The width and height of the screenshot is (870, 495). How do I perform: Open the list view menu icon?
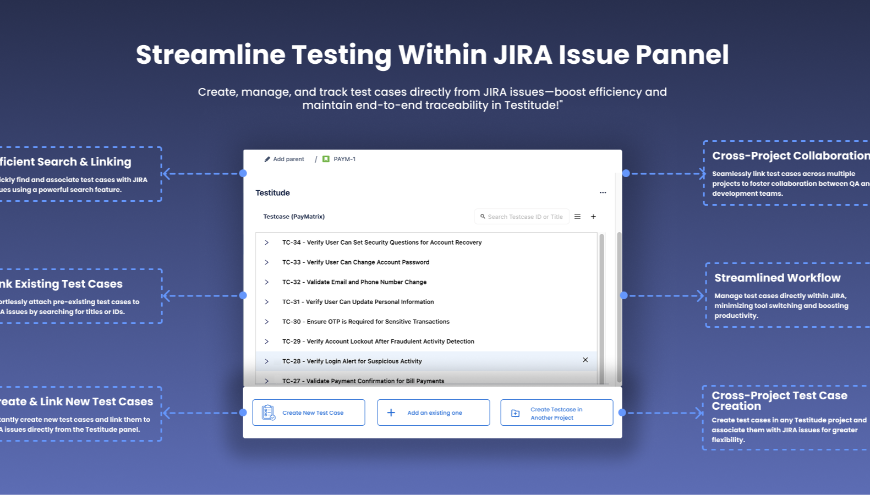[x=577, y=216]
